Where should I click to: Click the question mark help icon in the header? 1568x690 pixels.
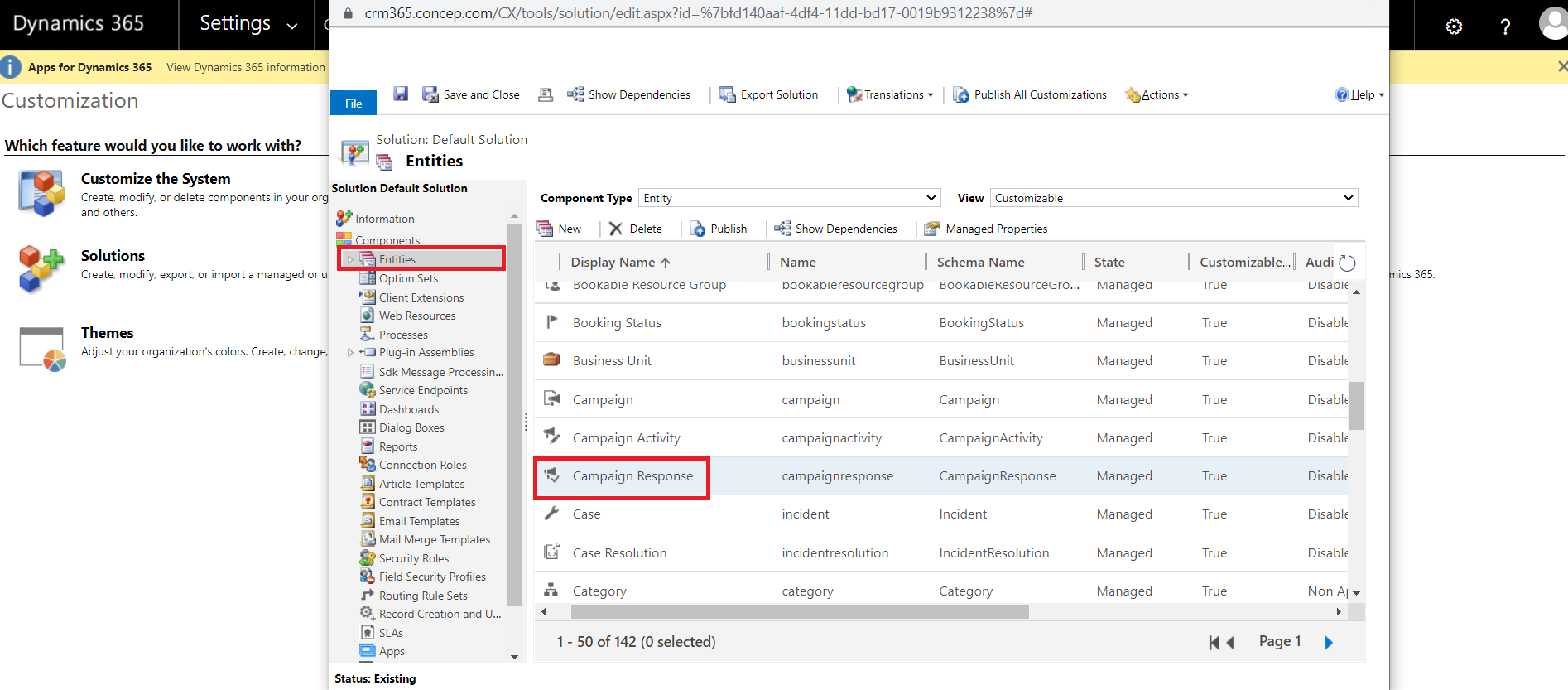[1505, 27]
